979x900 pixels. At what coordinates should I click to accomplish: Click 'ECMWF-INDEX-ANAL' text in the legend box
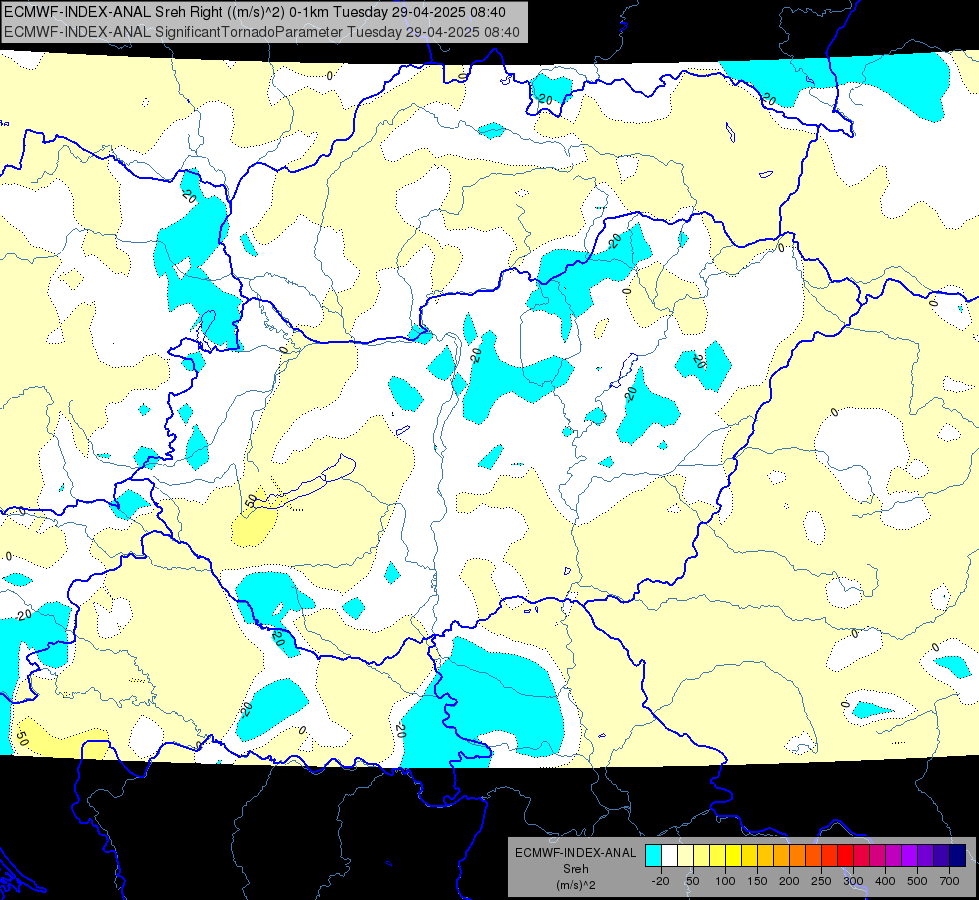tap(576, 853)
